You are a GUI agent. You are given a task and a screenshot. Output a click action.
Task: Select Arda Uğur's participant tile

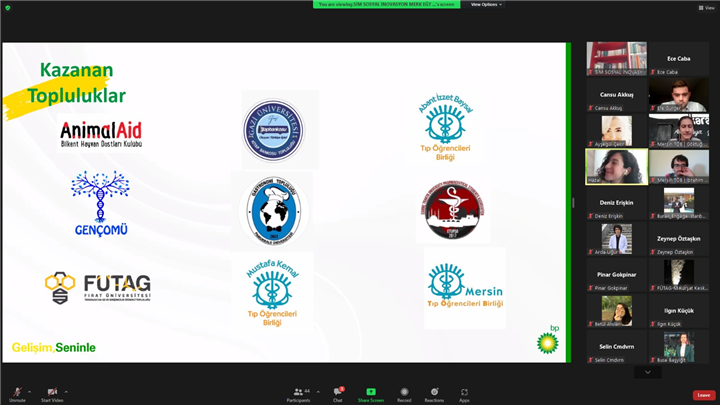point(616,239)
